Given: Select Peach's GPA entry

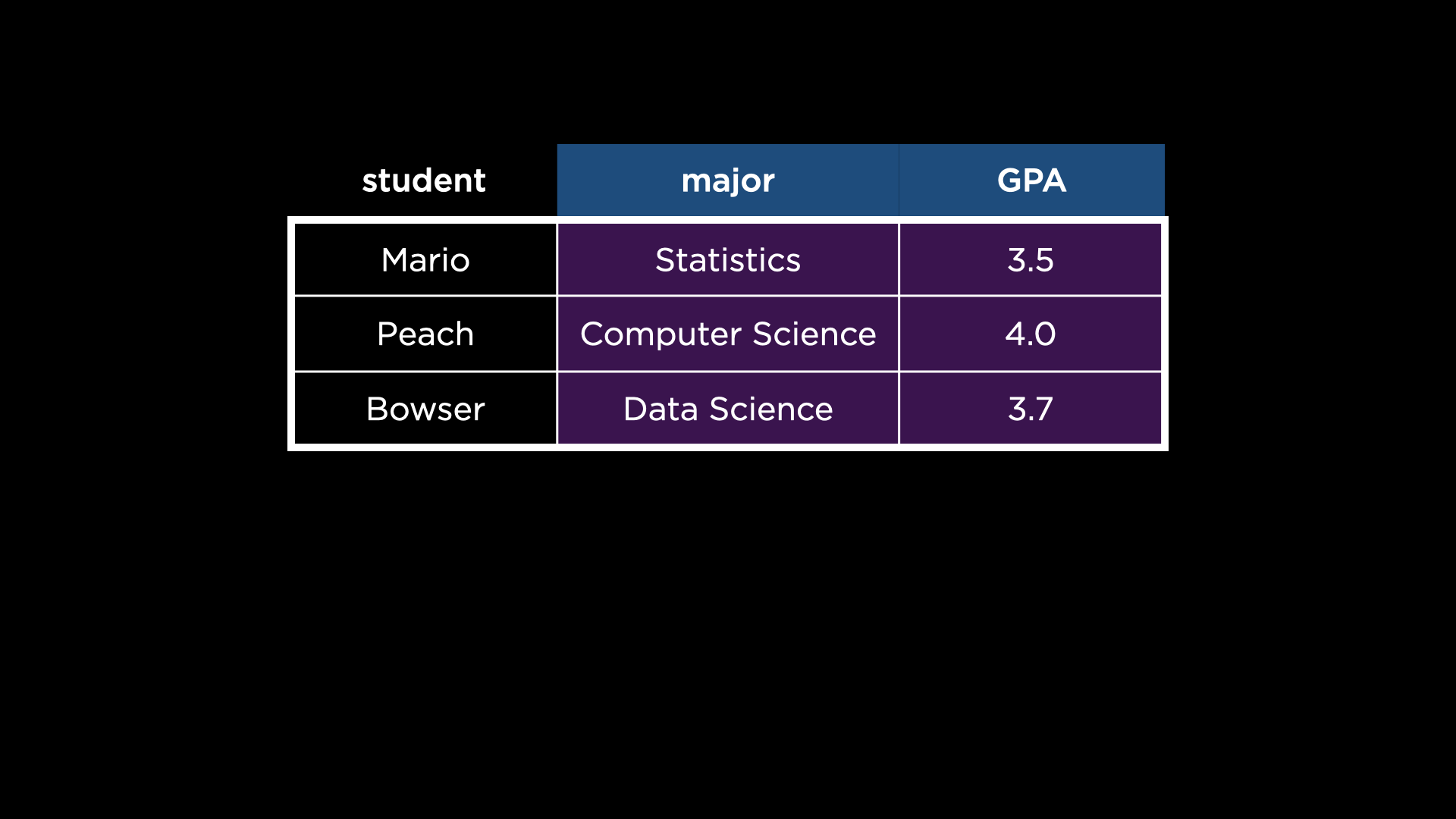Looking at the screenshot, I should coord(1030,334).
